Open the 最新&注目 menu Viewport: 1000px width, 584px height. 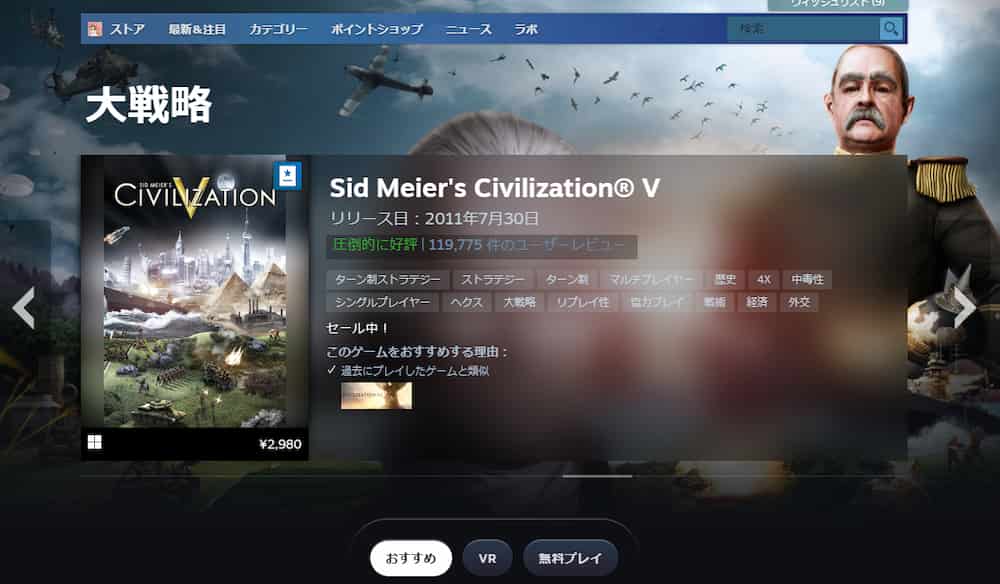click(197, 29)
